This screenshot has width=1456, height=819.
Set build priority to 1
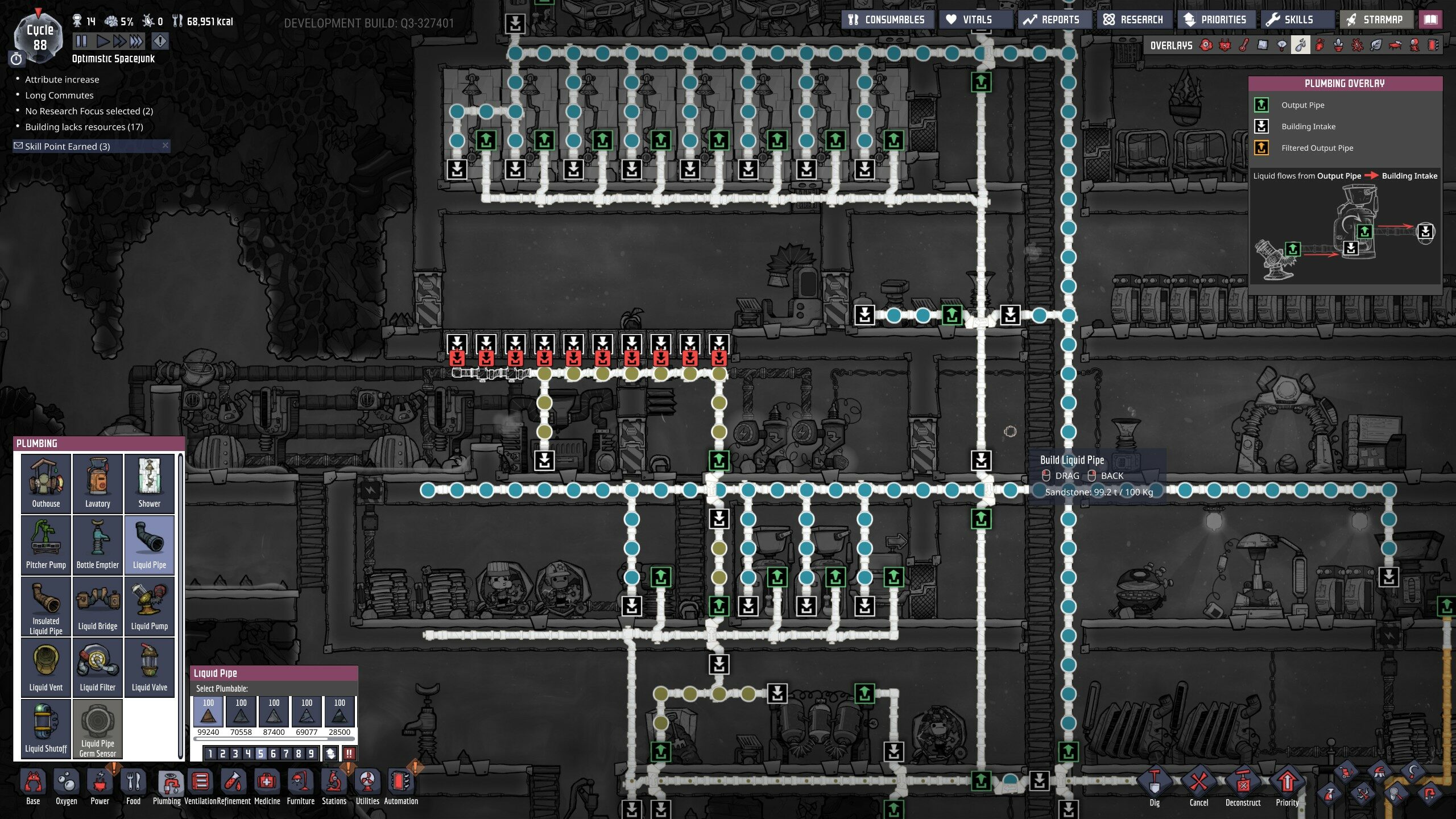coord(210,754)
